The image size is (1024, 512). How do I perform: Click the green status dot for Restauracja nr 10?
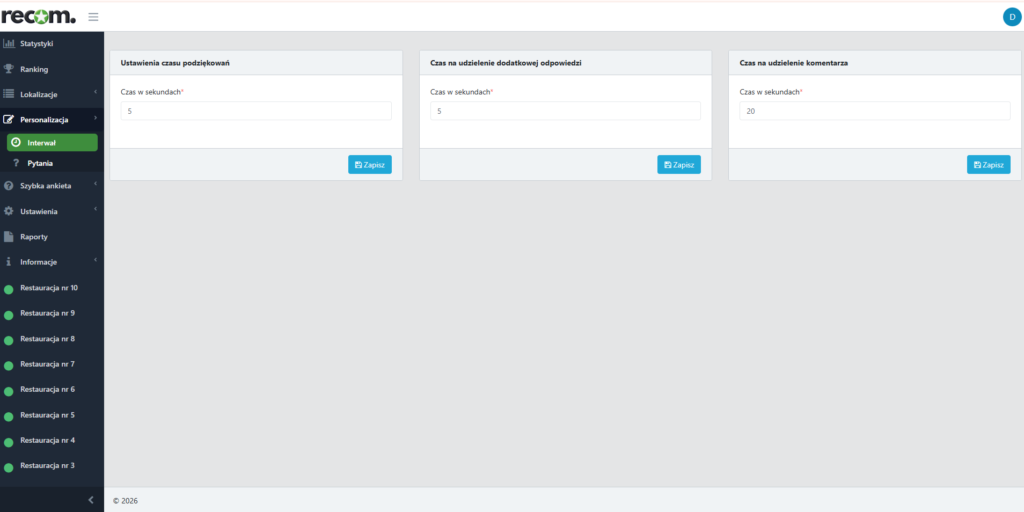coord(9,289)
